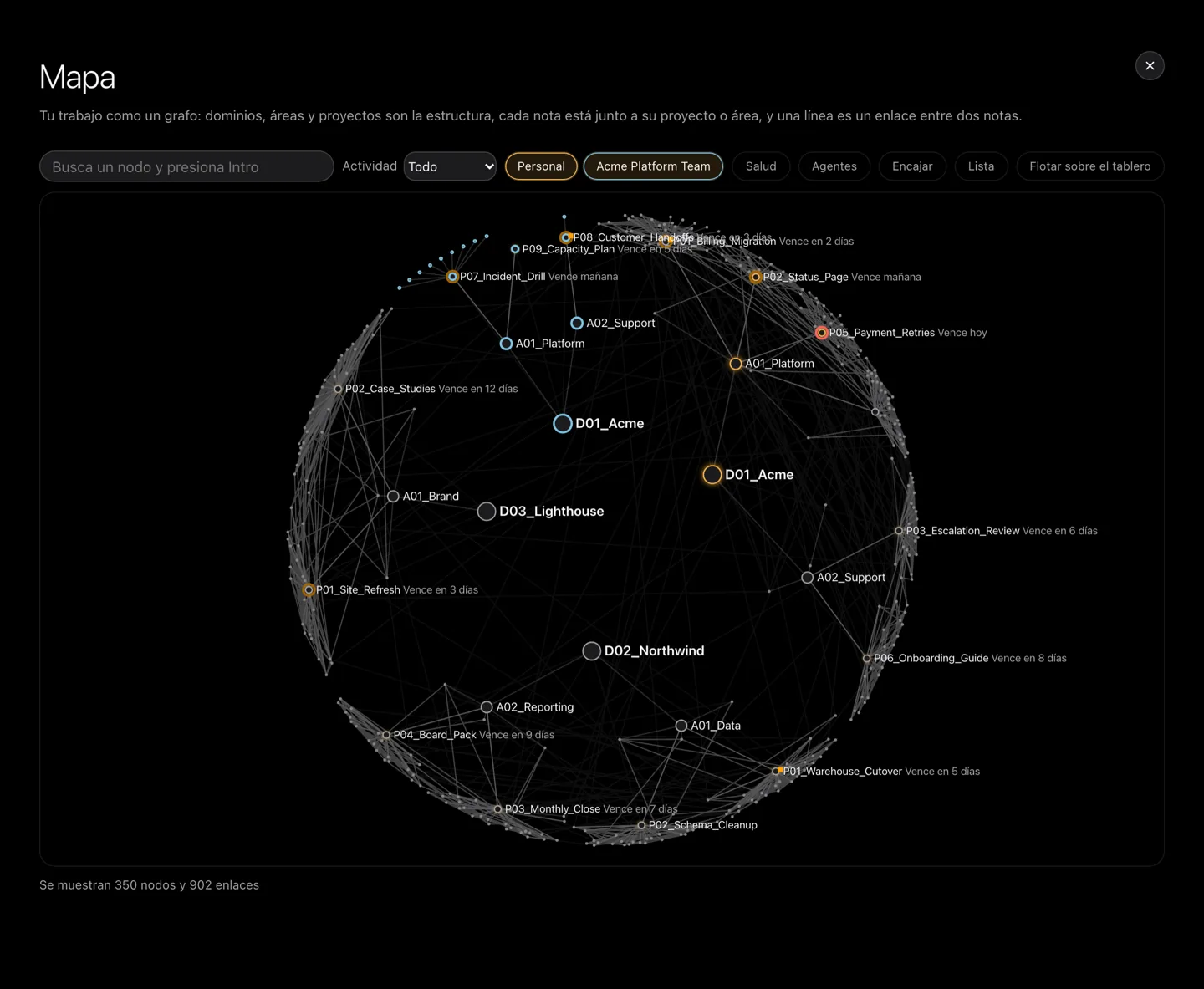This screenshot has width=1204, height=989.
Task: Open the A02_Reporting area node
Action: 487,707
